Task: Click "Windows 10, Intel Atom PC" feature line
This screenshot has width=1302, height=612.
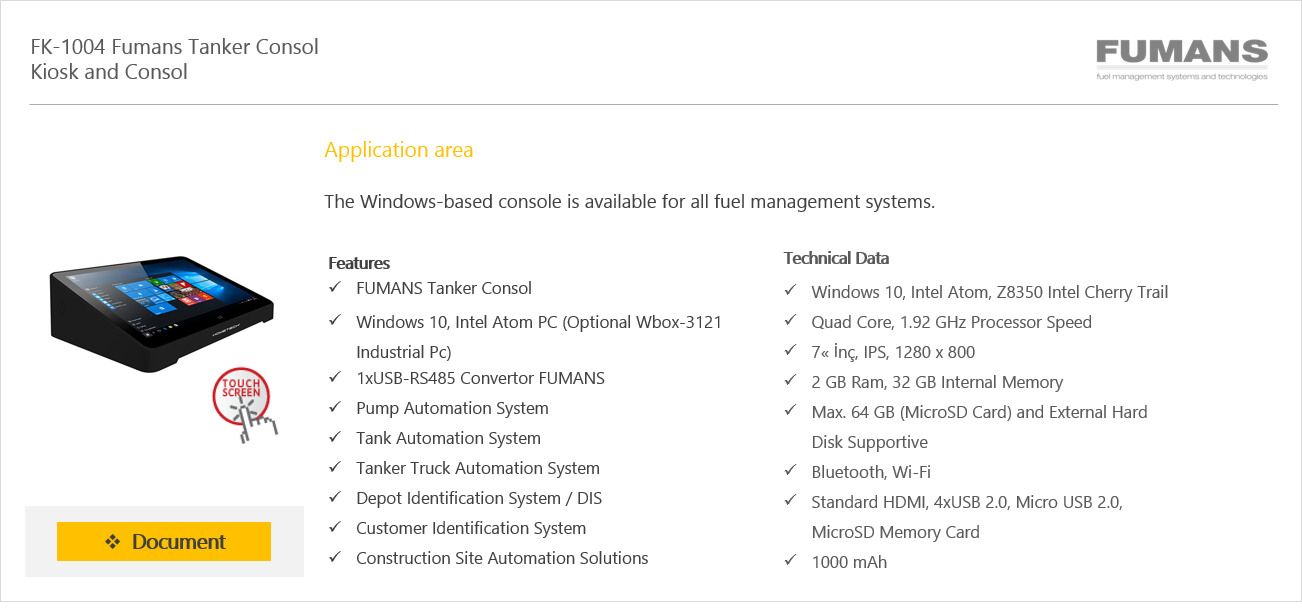Action: 539,322
